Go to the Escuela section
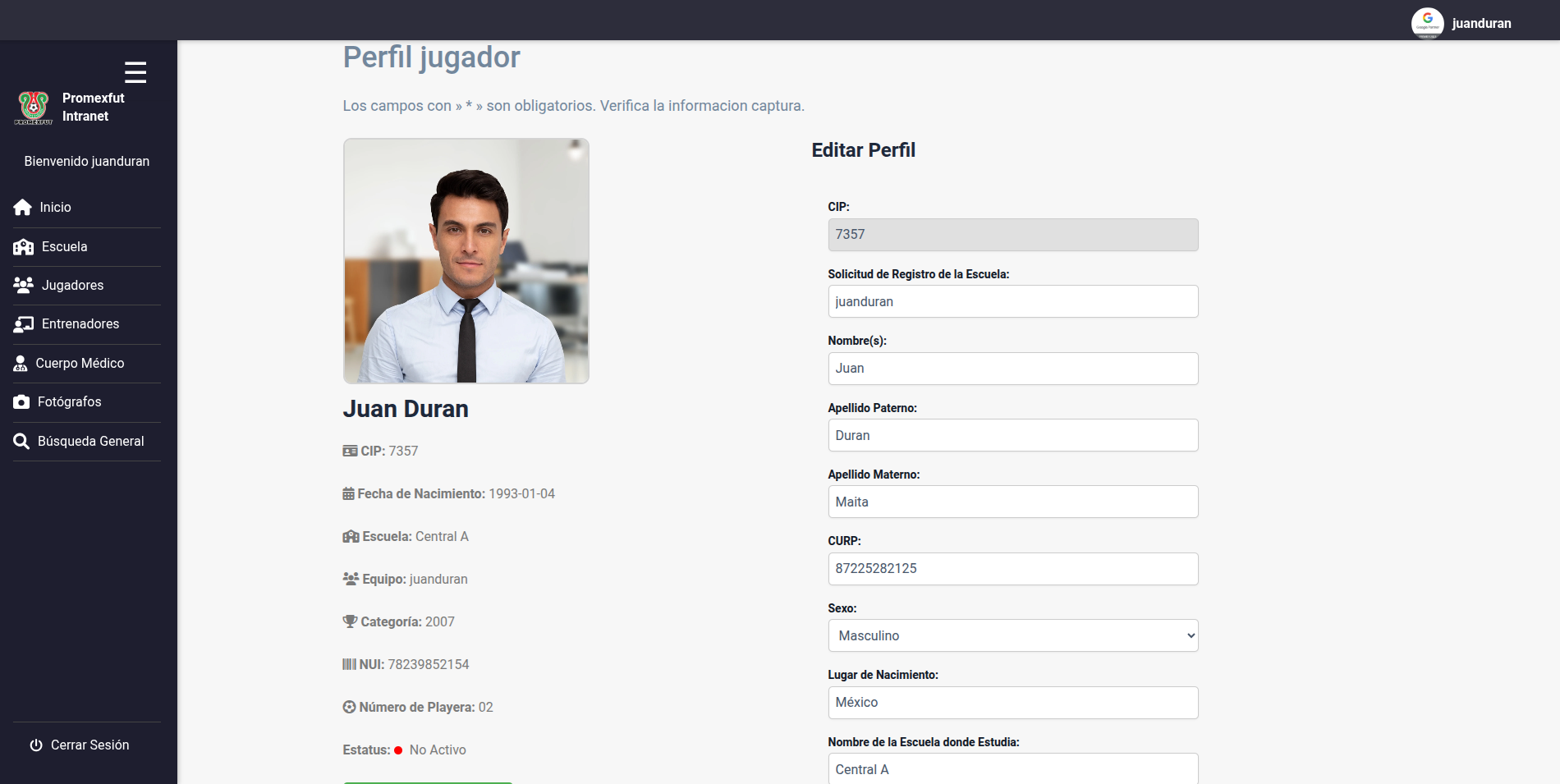Screen dimensions: 1560x784 (x=63, y=246)
